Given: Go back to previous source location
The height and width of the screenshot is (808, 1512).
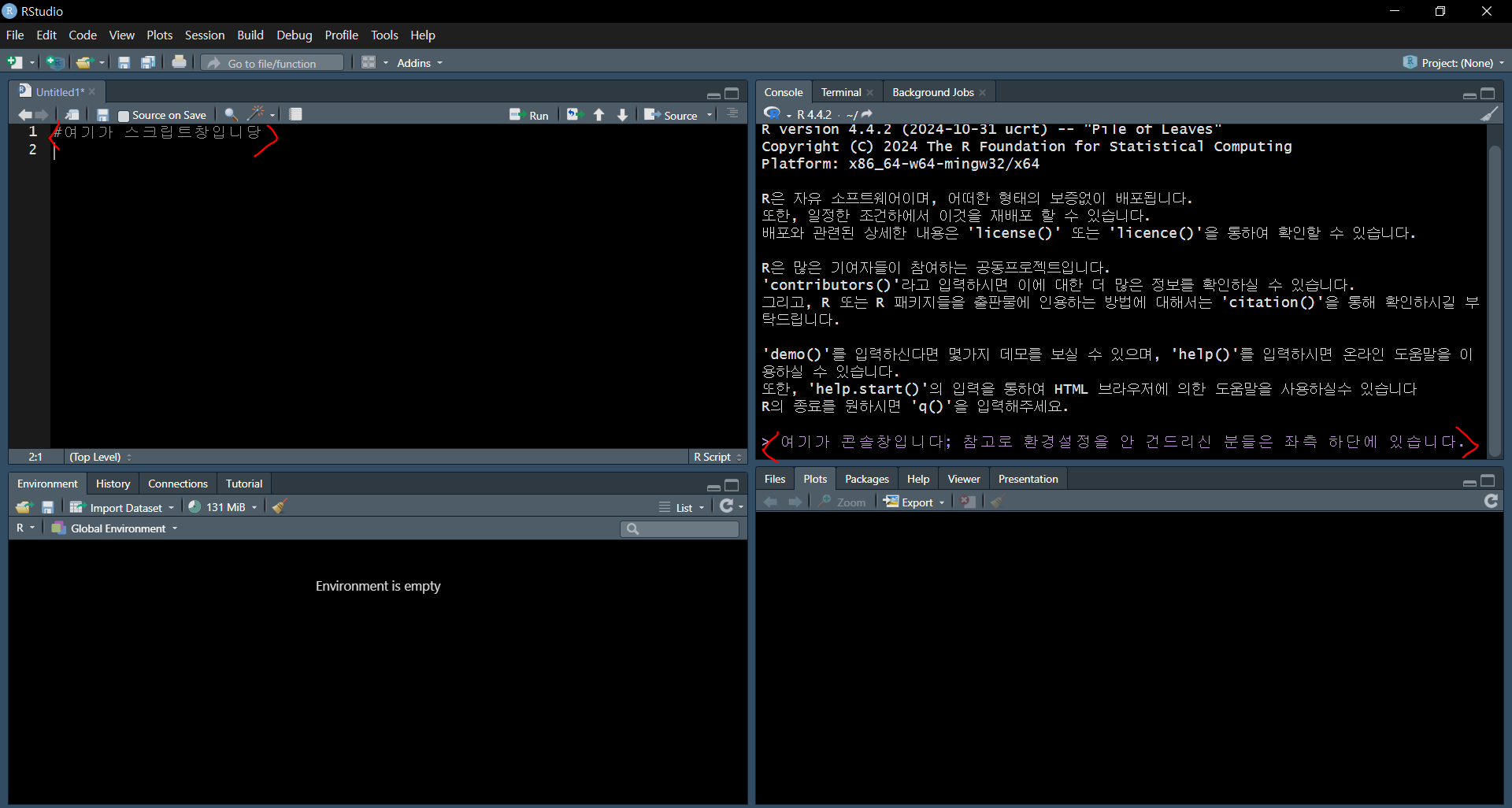Looking at the screenshot, I should (x=24, y=115).
